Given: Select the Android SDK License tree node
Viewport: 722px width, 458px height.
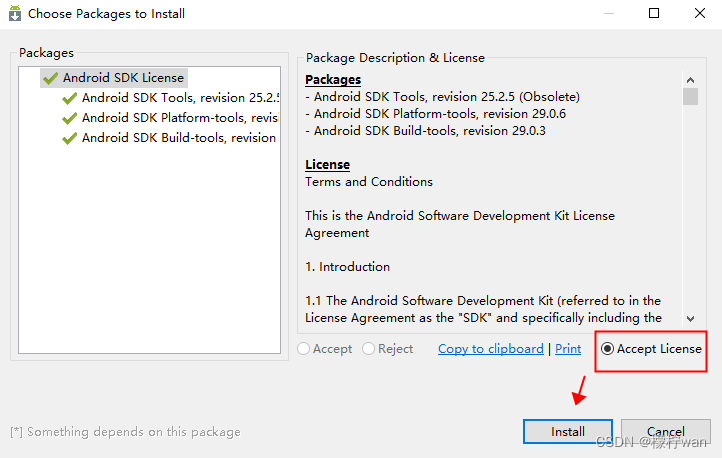Looking at the screenshot, I should (123, 78).
